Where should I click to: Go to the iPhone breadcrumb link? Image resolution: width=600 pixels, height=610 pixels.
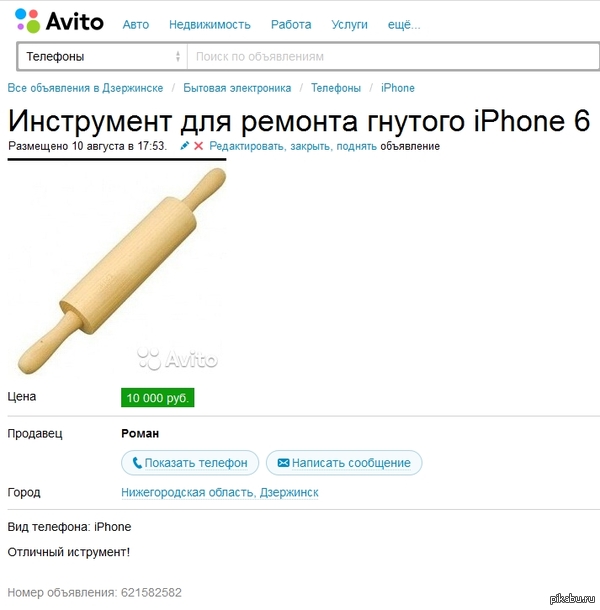point(398,88)
